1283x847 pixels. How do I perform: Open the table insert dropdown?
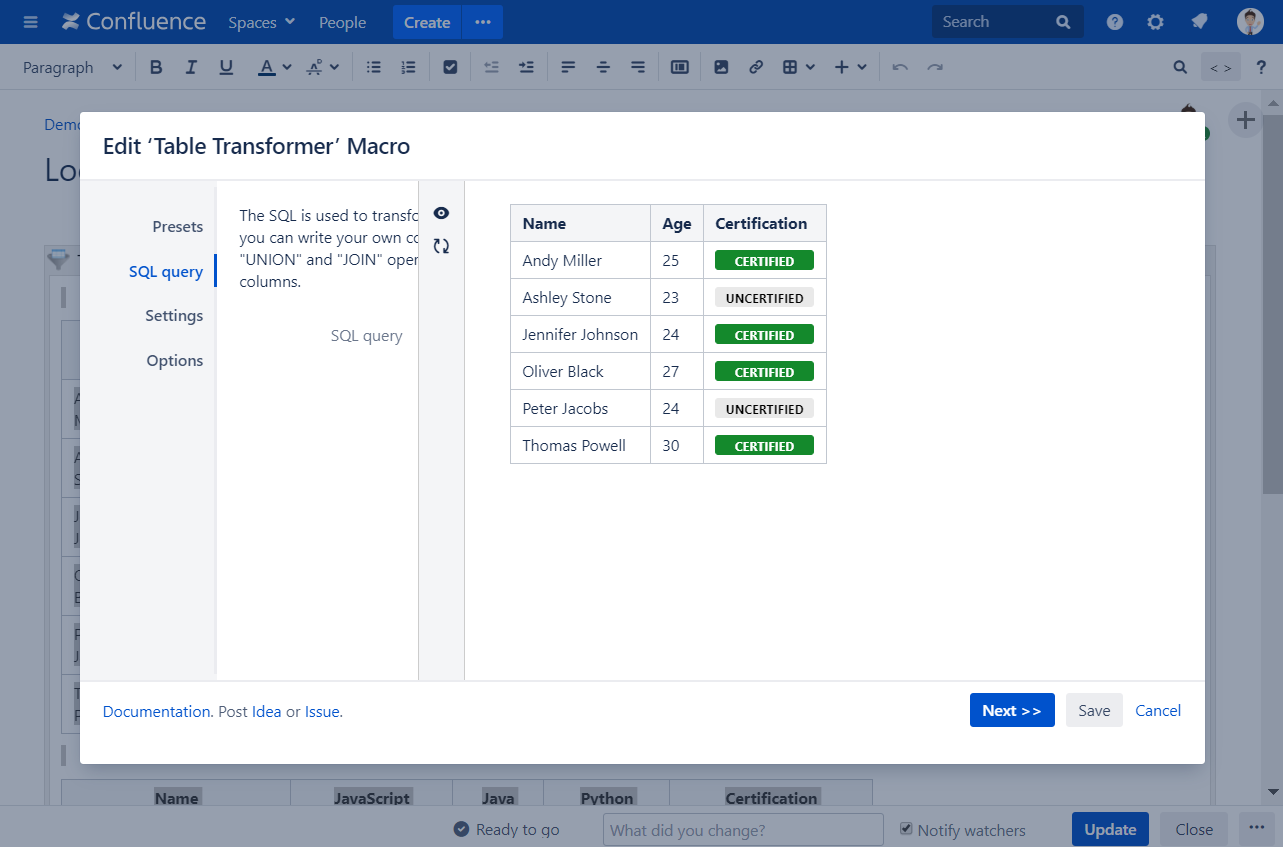tap(798, 67)
